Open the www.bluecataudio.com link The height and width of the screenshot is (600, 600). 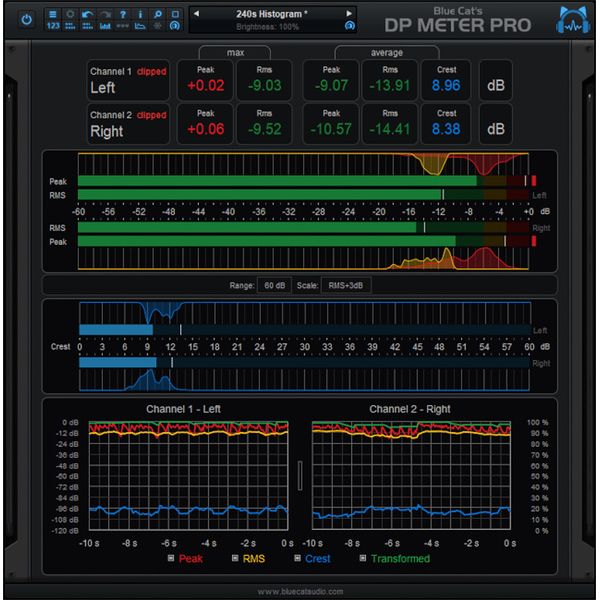click(300, 592)
